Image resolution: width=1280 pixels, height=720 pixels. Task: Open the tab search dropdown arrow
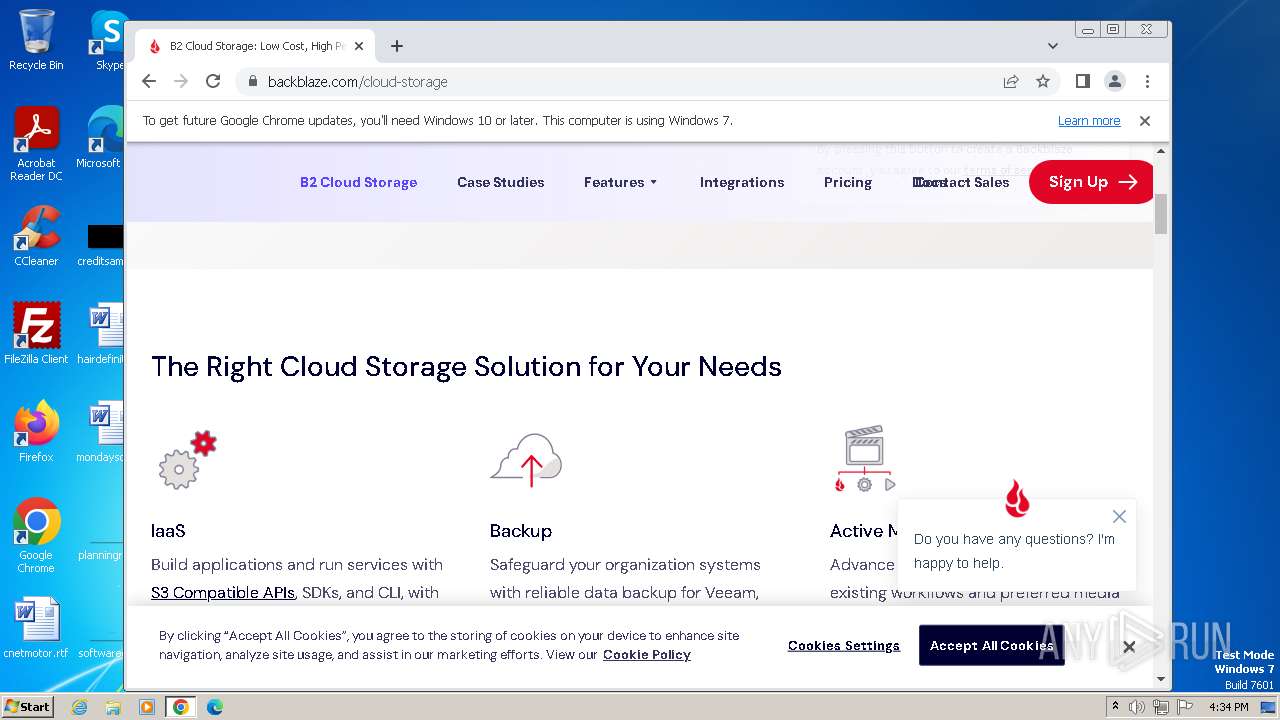coord(1052,46)
